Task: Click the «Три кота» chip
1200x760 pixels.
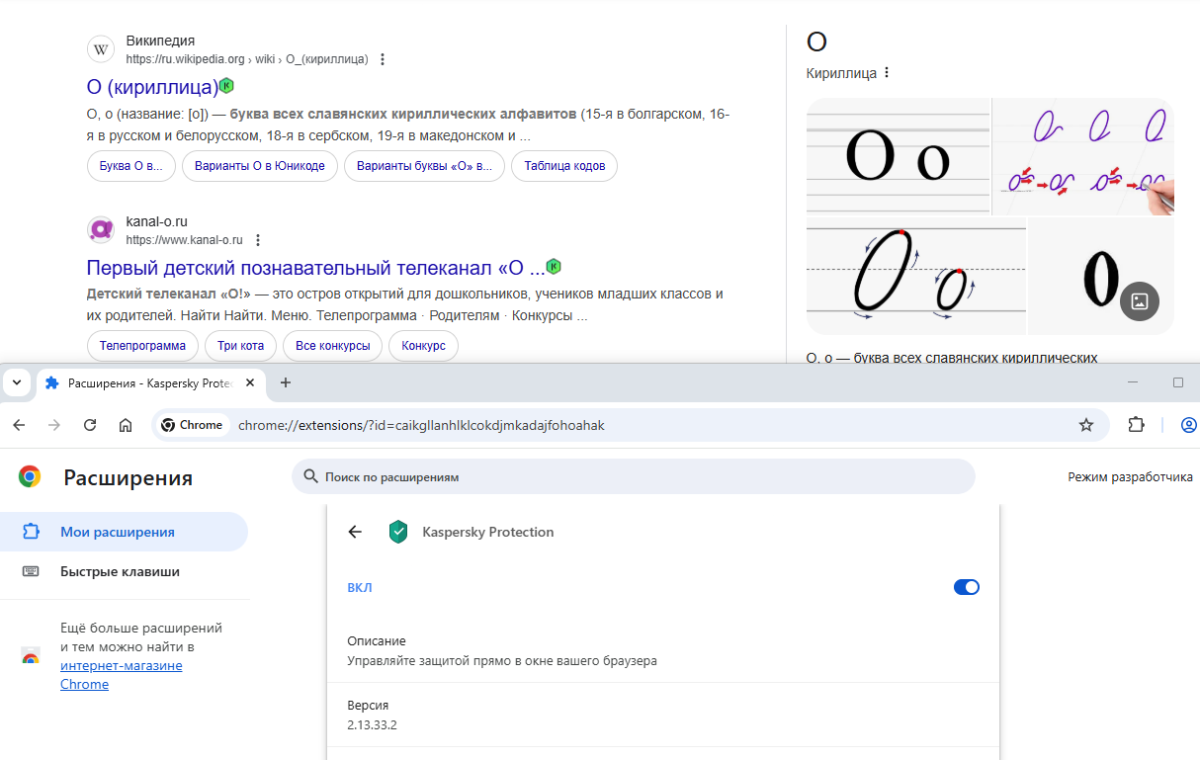Action: click(241, 346)
